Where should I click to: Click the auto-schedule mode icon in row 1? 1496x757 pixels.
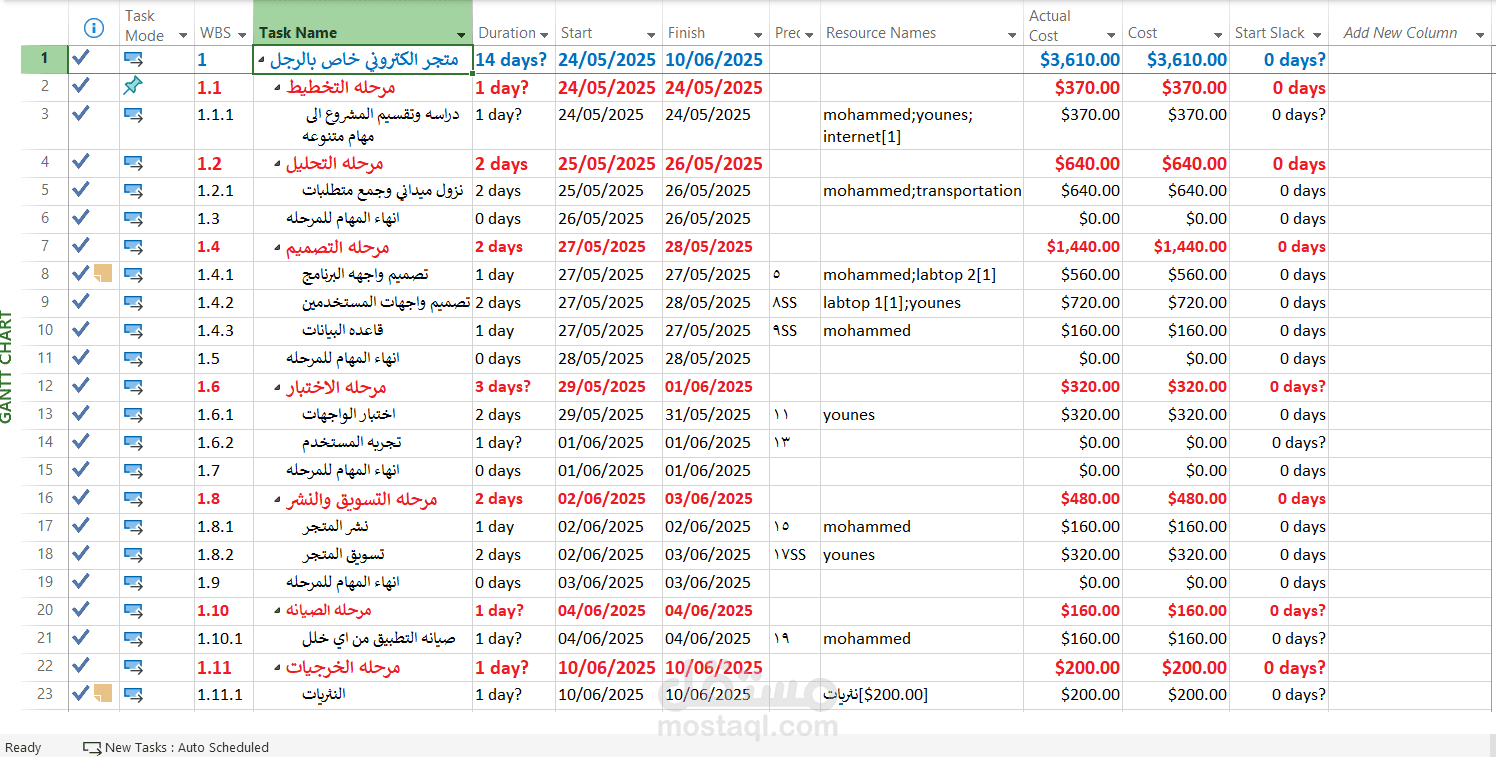pos(133,59)
